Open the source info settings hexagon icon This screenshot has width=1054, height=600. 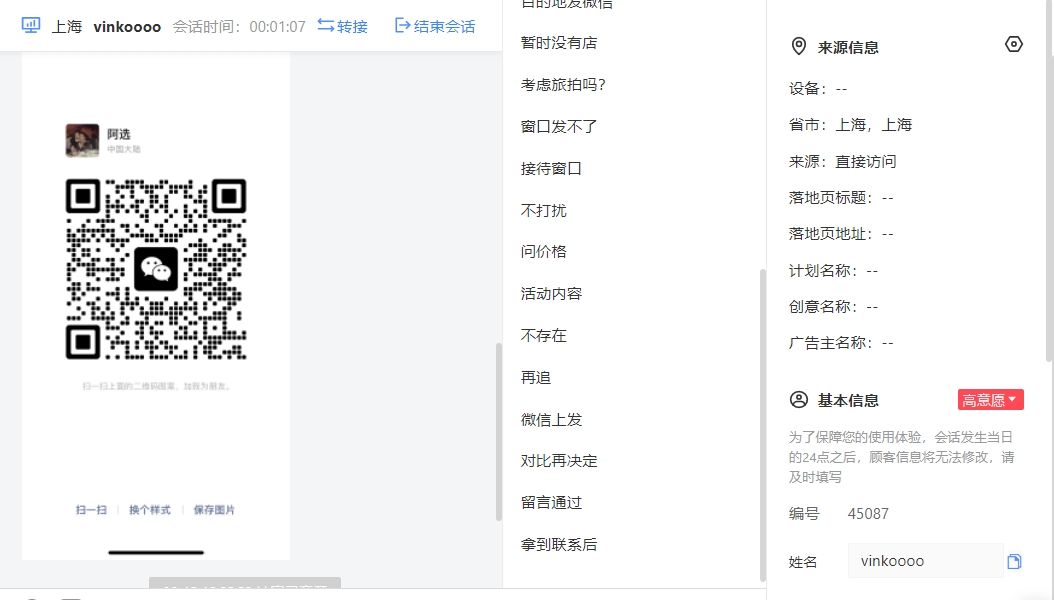click(x=1014, y=44)
